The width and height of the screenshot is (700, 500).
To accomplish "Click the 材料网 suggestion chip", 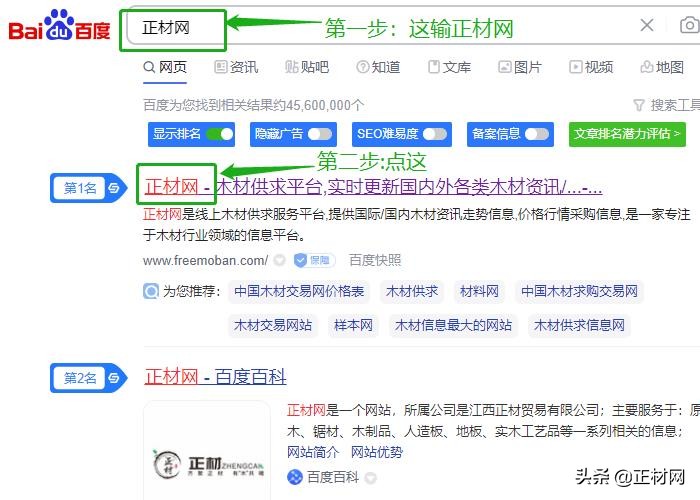I will pyautogui.click(x=479, y=292).
